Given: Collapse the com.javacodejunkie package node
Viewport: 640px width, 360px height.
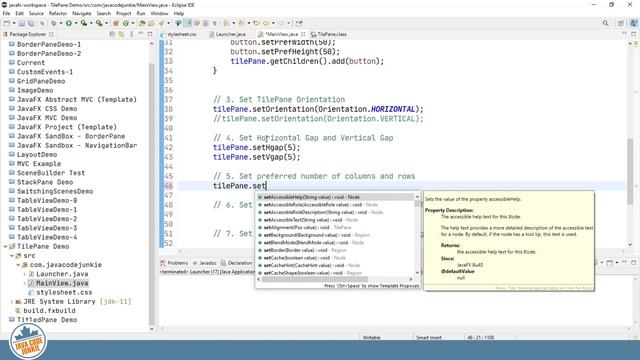Looking at the screenshot, I should click(x=18, y=265).
